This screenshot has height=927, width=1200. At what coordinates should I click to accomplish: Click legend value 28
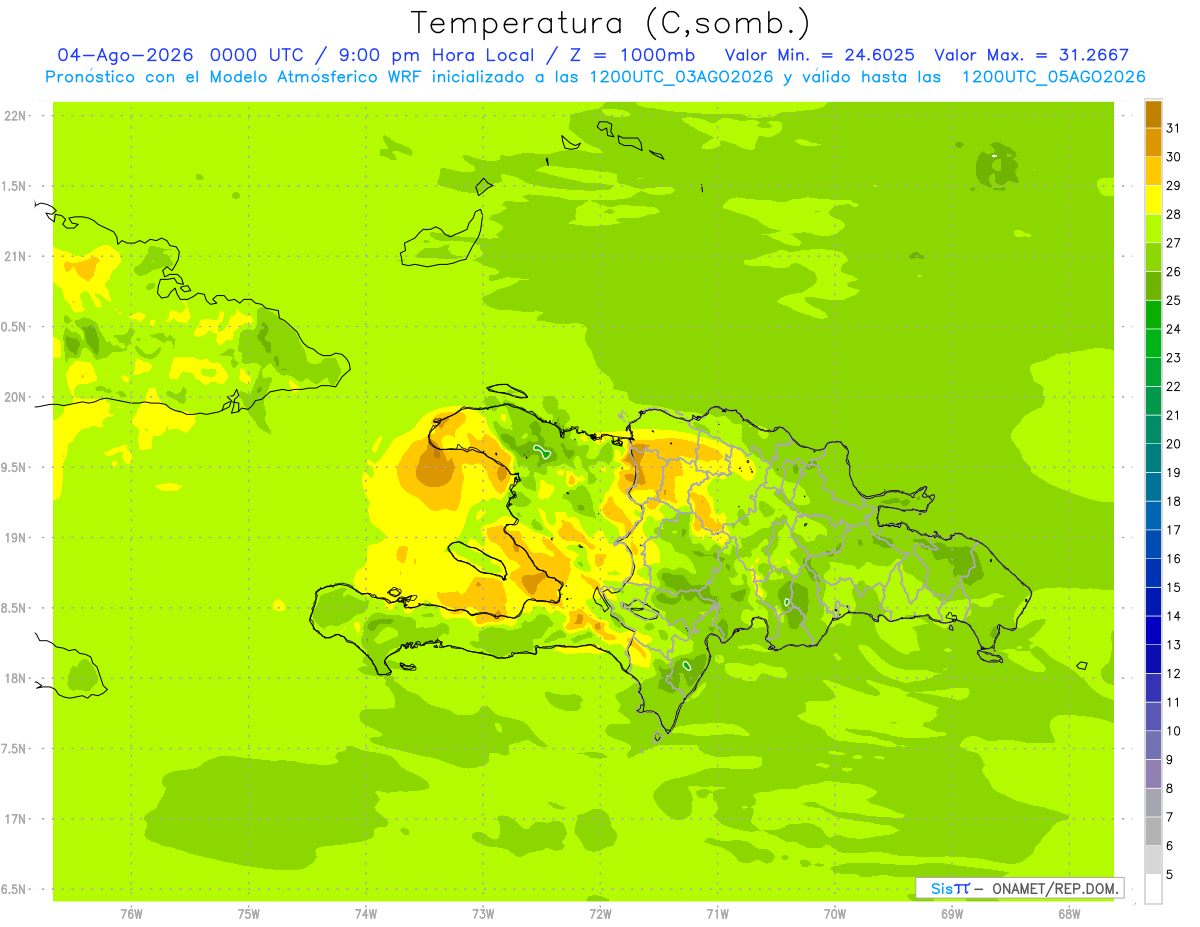tap(1174, 214)
